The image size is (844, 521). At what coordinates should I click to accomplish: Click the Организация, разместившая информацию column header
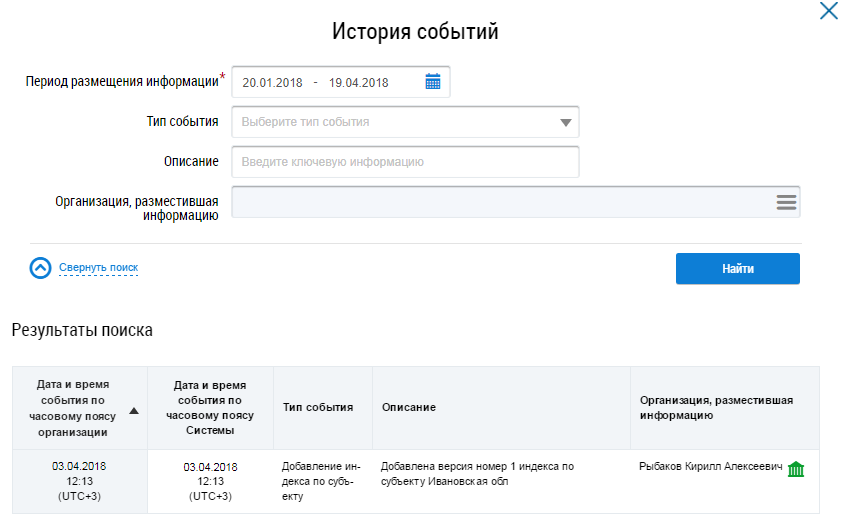tap(725, 407)
